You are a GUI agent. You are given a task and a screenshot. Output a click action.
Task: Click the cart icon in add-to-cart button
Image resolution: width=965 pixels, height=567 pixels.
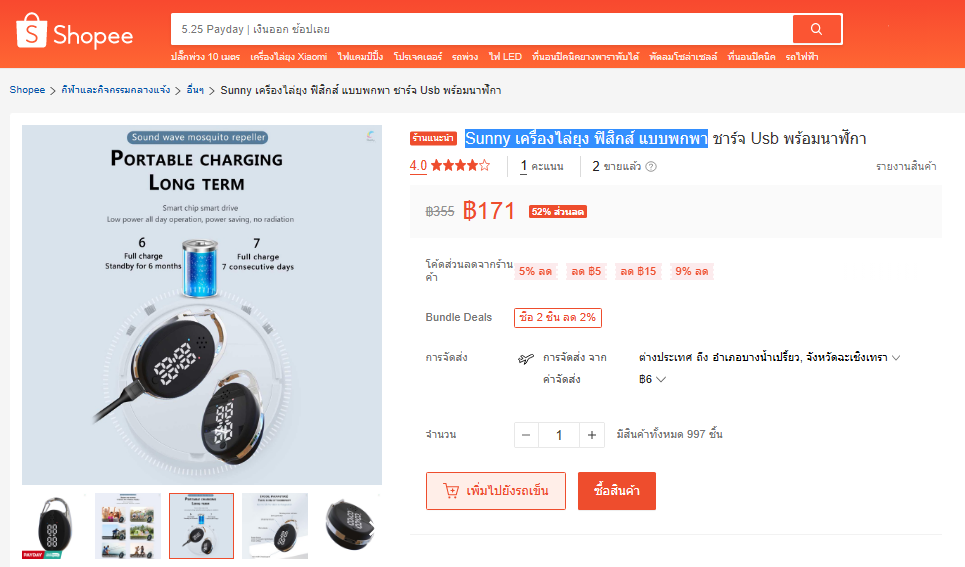coord(451,491)
